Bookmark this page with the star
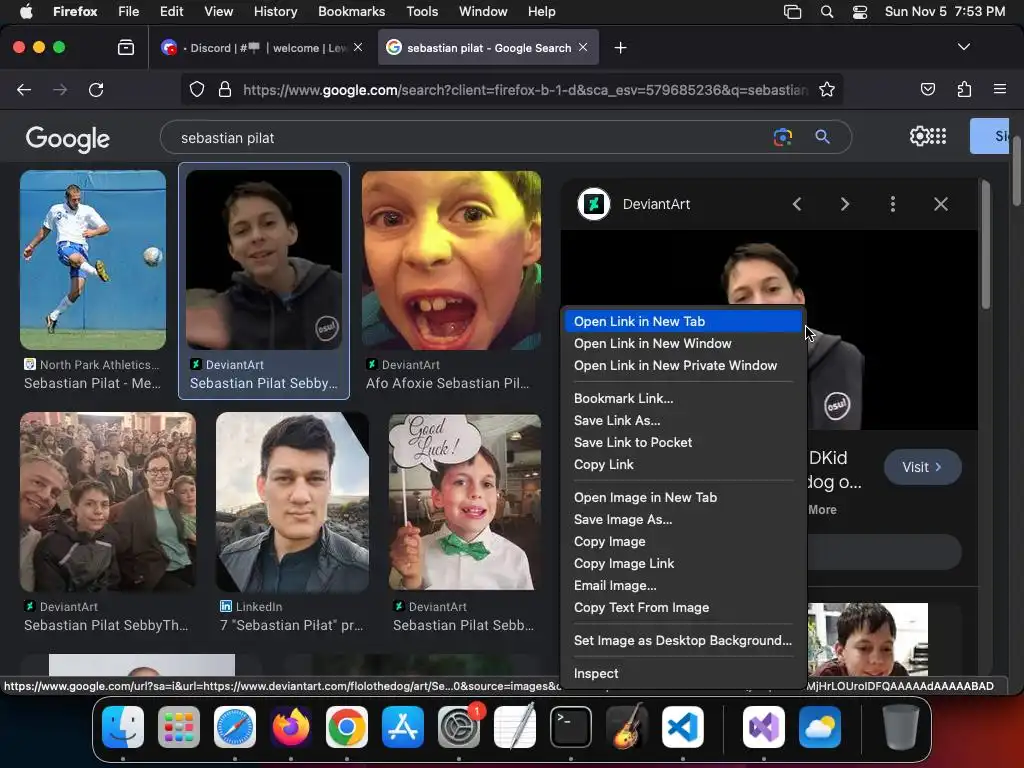The image size is (1024, 768). pos(827,89)
